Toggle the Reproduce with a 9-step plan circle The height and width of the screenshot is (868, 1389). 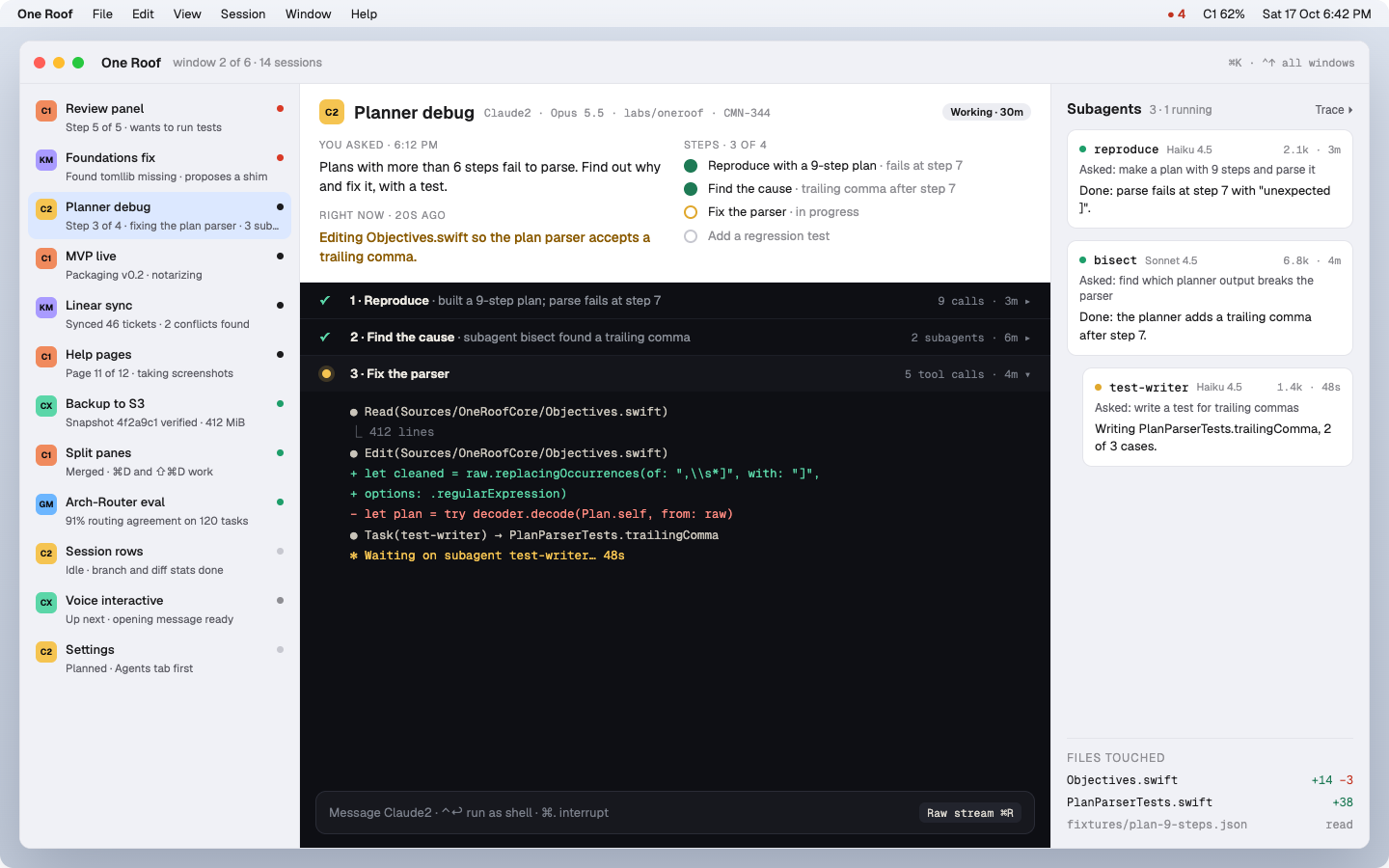[691, 166]
